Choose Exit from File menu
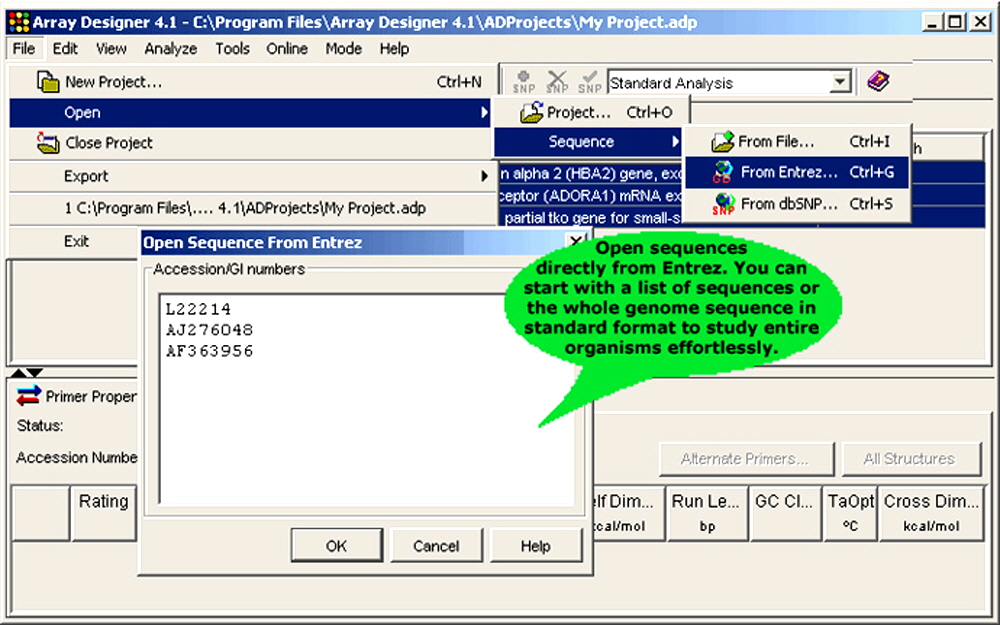Image resolution: width=1000 pixels, height=625 pixels. tap(76, 241)
